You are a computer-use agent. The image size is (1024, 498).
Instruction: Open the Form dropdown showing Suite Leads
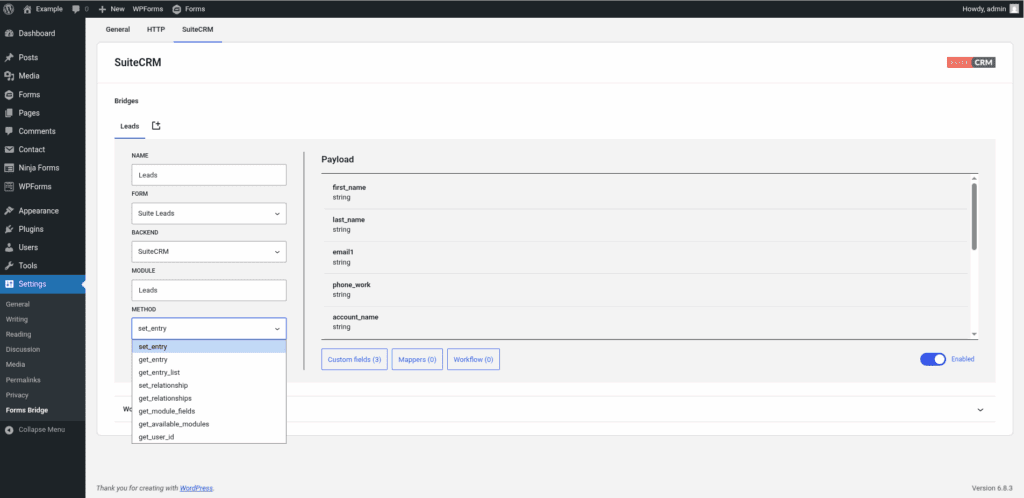pyautogui.click(x=209, y=213)
